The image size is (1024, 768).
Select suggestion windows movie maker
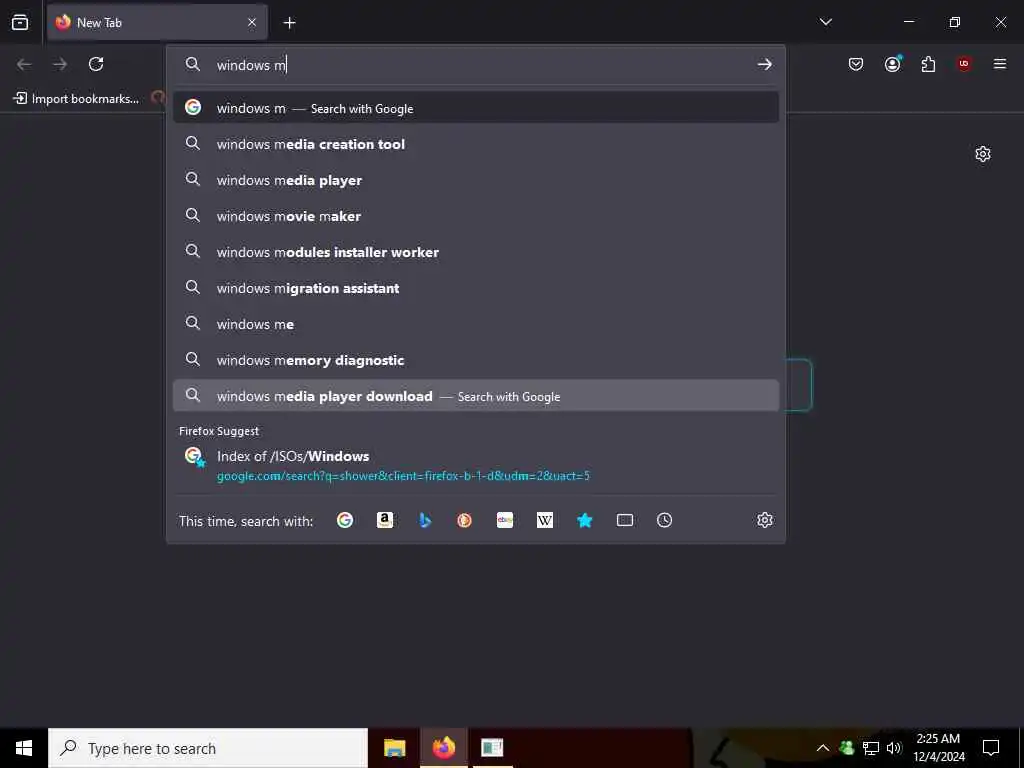[x=475, y=216]
